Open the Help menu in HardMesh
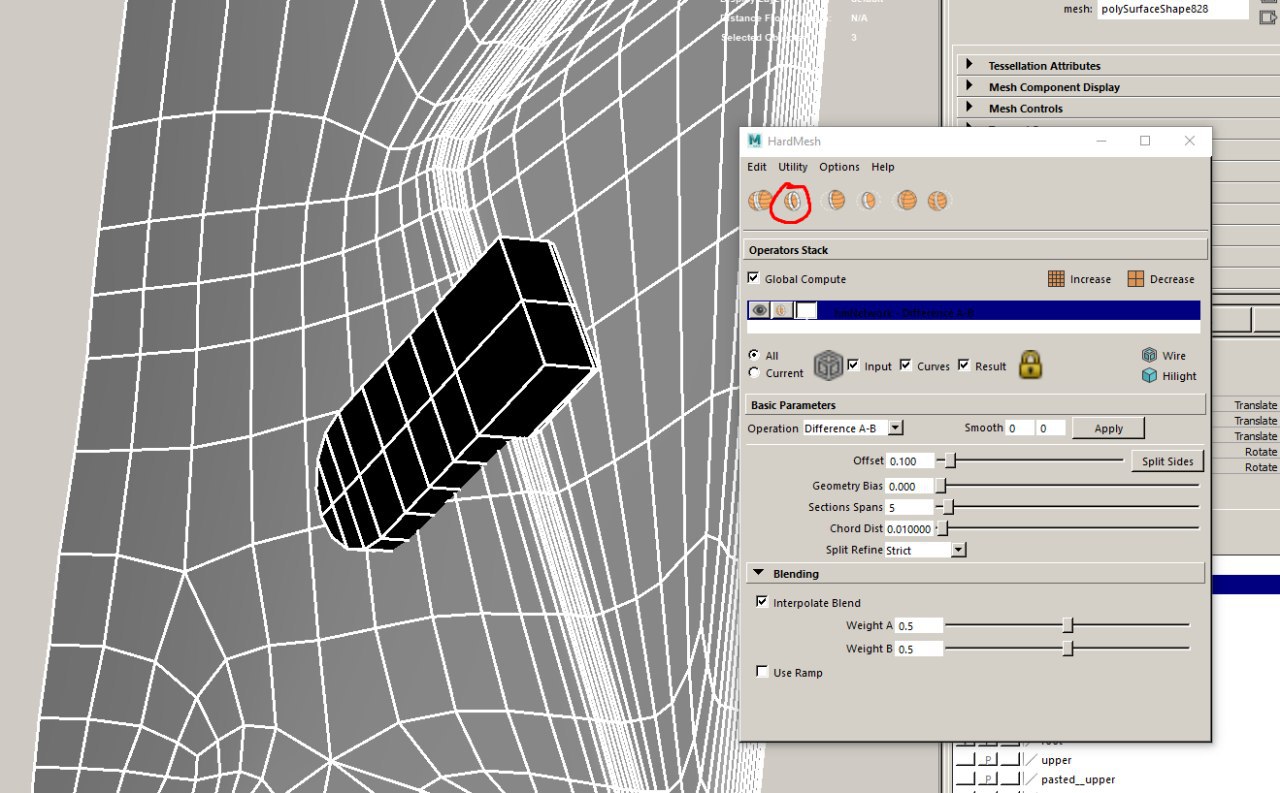This screenshot has height=793, width=1280. (x=883, y=167)
